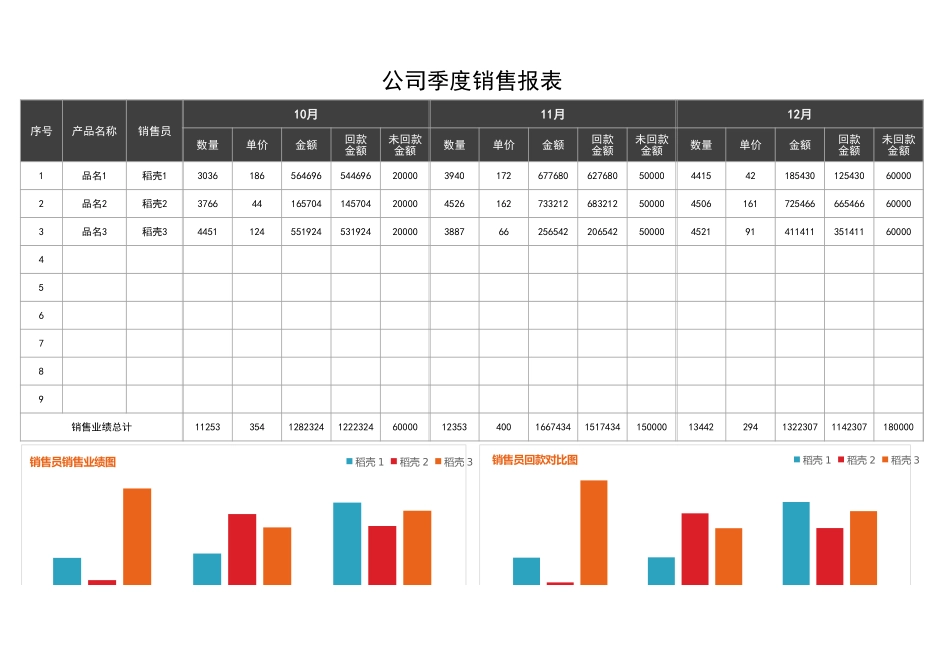Select the 未回款金额 header under 10月

[405, 144]
